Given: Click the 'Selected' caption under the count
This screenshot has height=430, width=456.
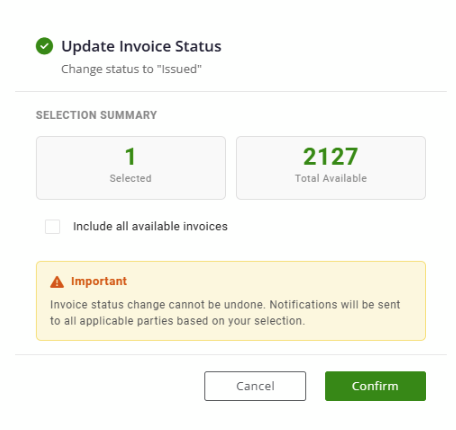Looking at the screenshot, I should 131,178.
